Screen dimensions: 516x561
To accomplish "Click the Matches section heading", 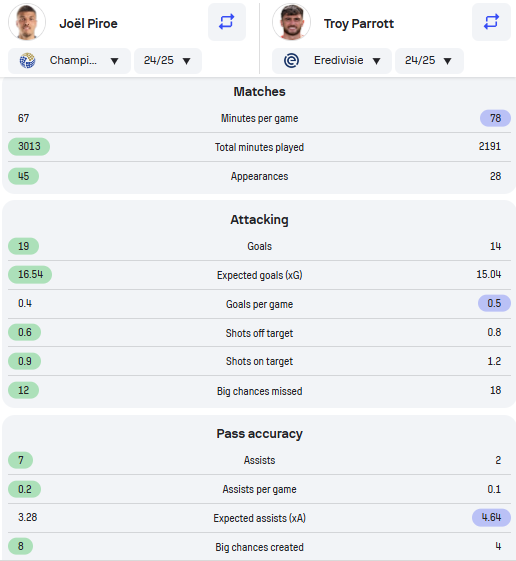I will pos(259,92).
